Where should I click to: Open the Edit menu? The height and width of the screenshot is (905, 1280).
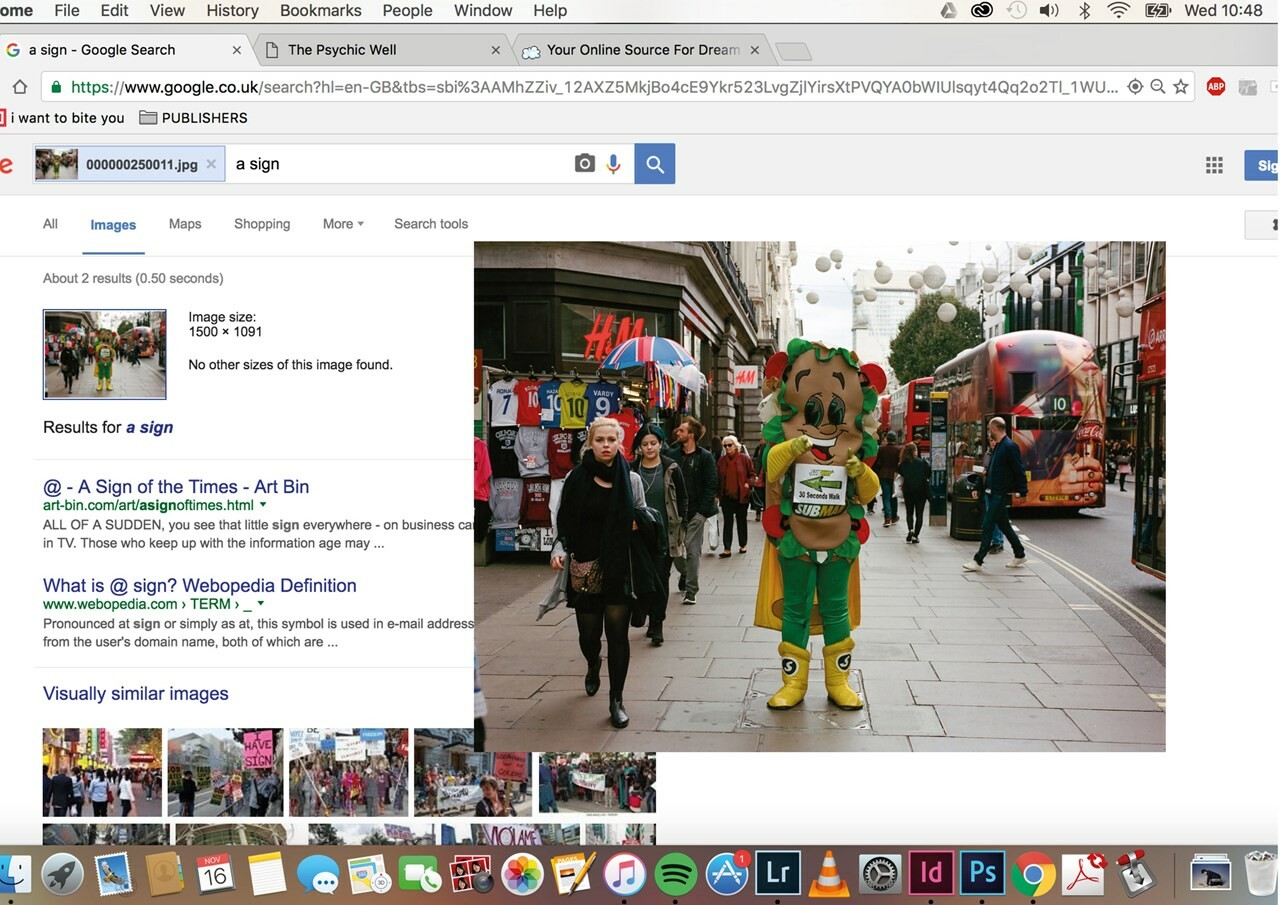[x=114, y=11]
